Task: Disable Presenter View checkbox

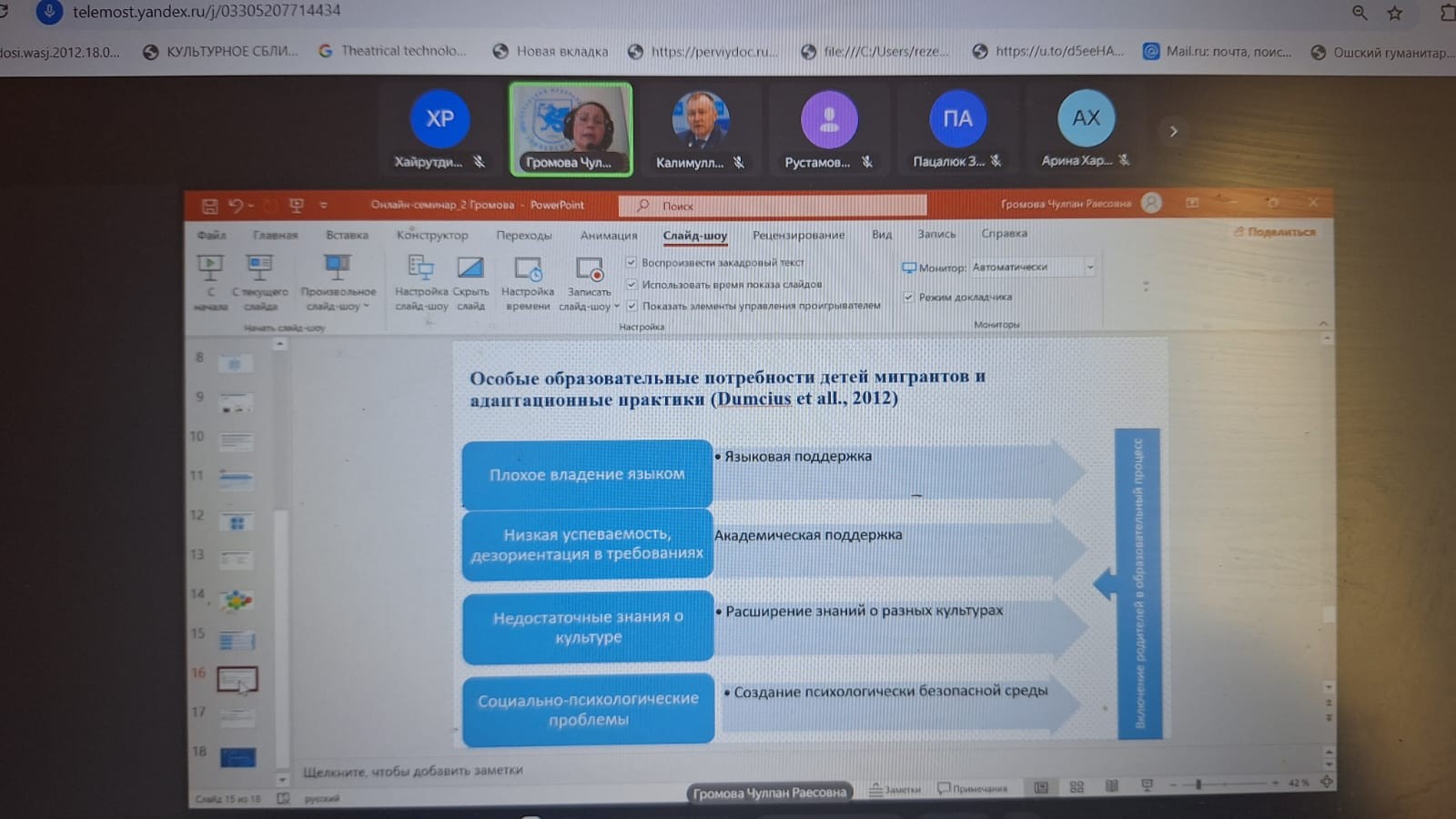Action: (908, 298)
